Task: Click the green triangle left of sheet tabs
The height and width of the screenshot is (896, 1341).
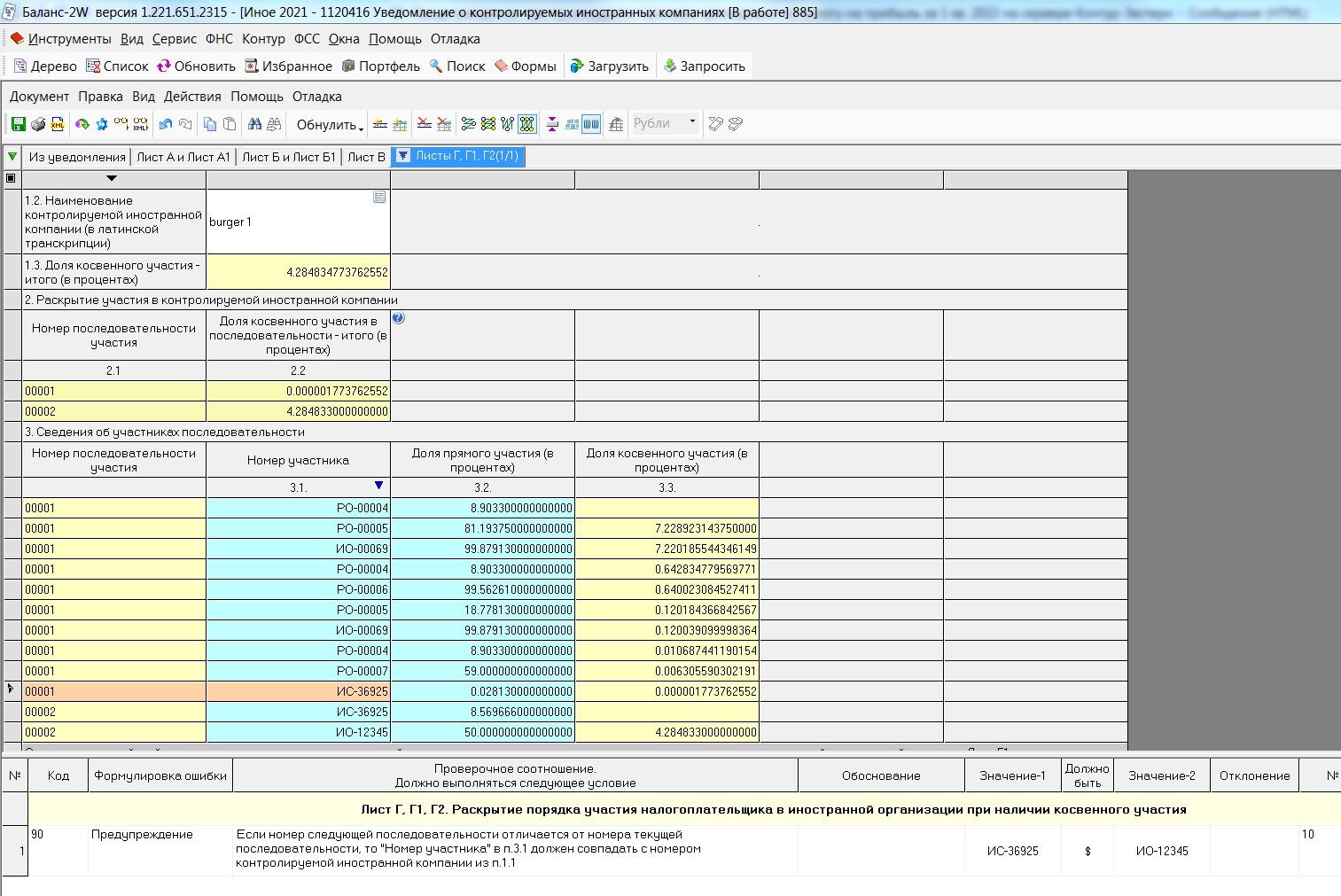Action: coord(12,157)
